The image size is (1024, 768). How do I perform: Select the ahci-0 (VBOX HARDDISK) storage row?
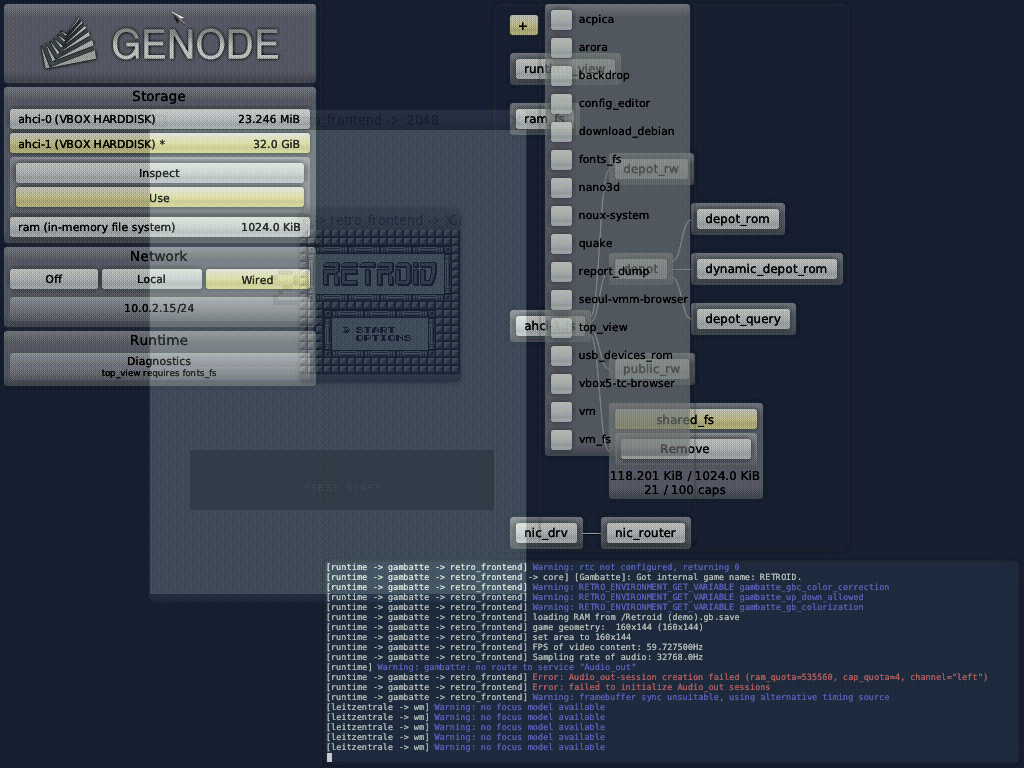[159, 119]
